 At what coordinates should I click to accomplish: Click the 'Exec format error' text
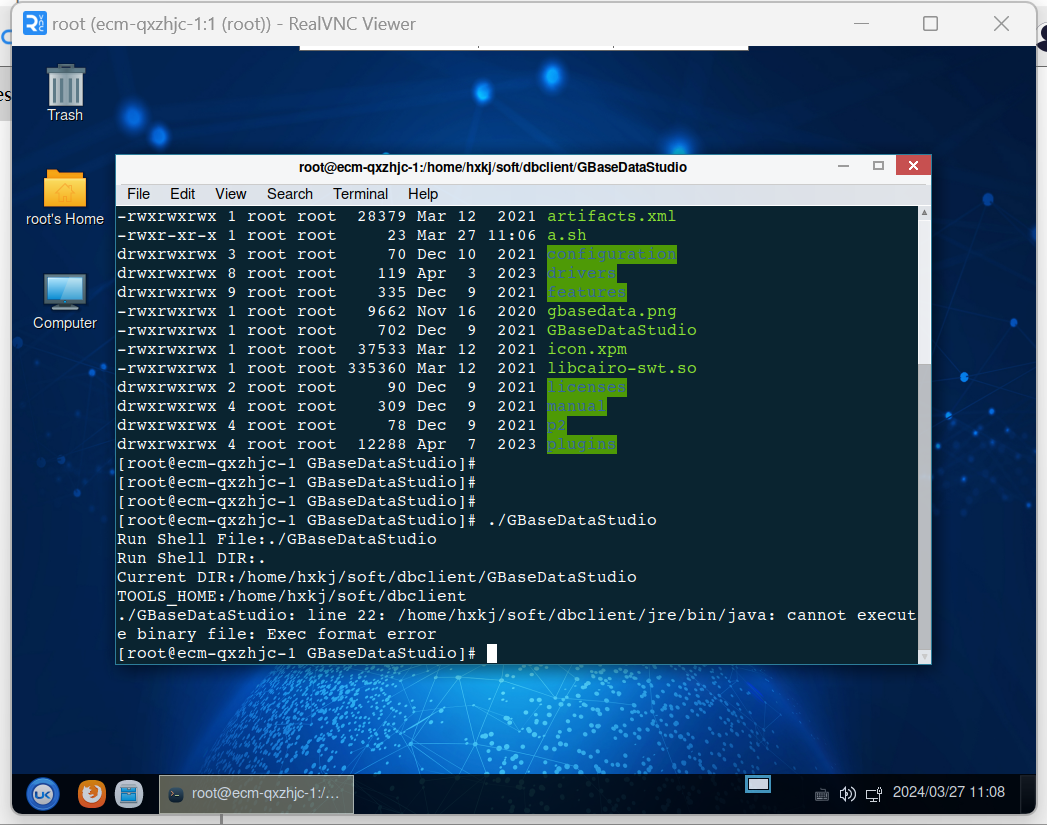pyautogui.click(x=351, y=634)
